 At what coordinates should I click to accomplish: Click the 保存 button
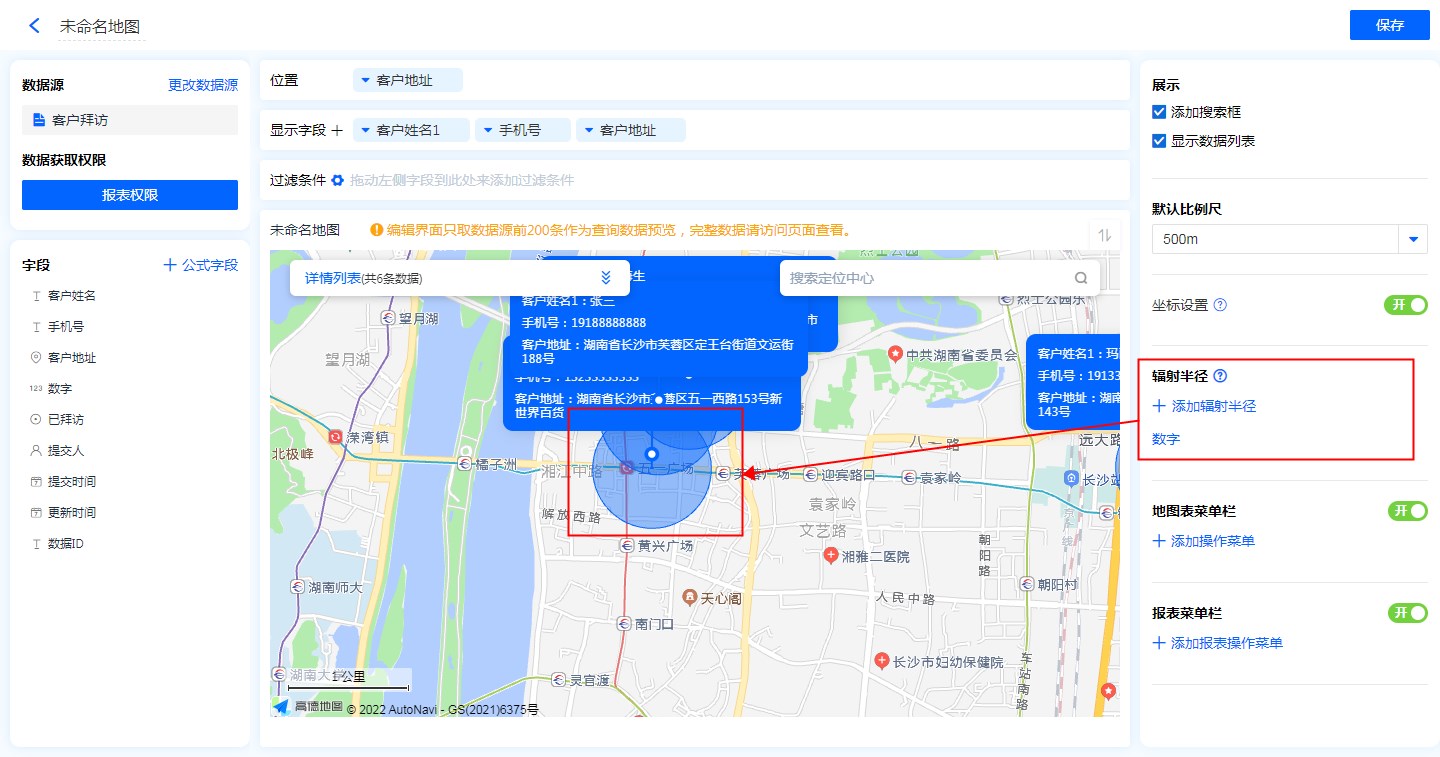tap(1389, 26)
